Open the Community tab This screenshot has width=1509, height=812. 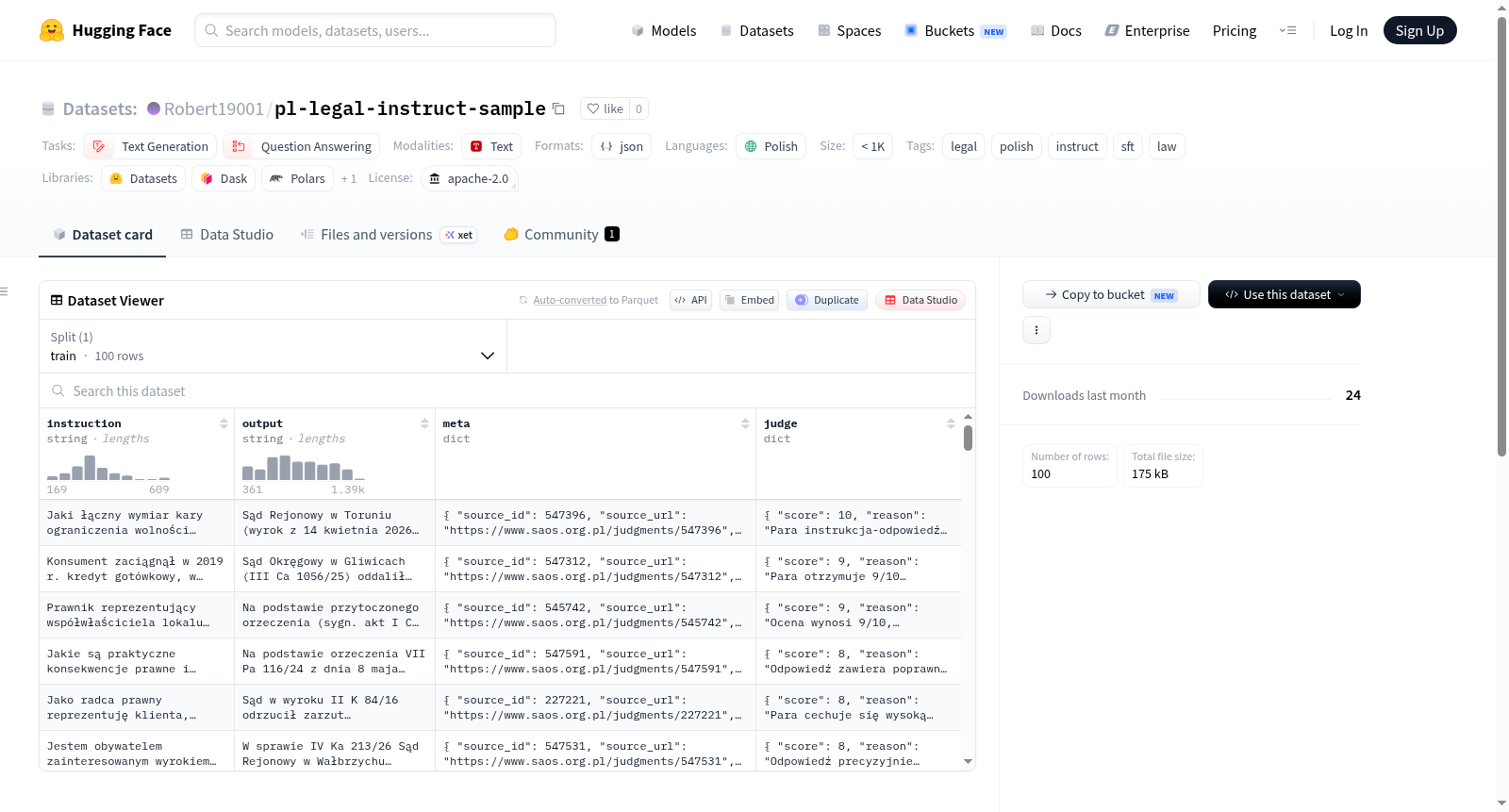click(561, 235)
